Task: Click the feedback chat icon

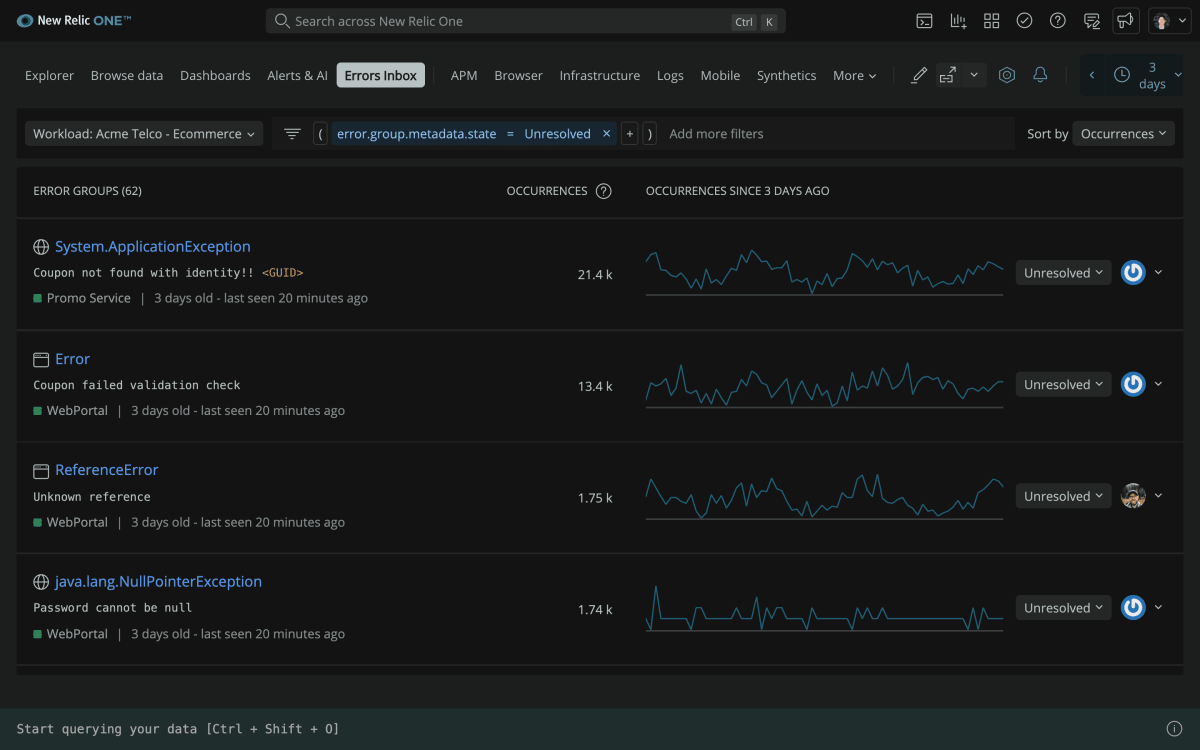Action: [x=1092, y=21]
